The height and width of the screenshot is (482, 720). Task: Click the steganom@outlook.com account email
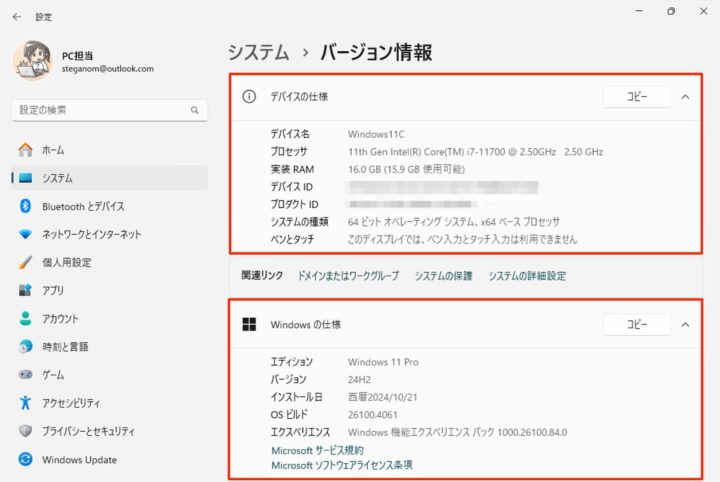(108, 68)
